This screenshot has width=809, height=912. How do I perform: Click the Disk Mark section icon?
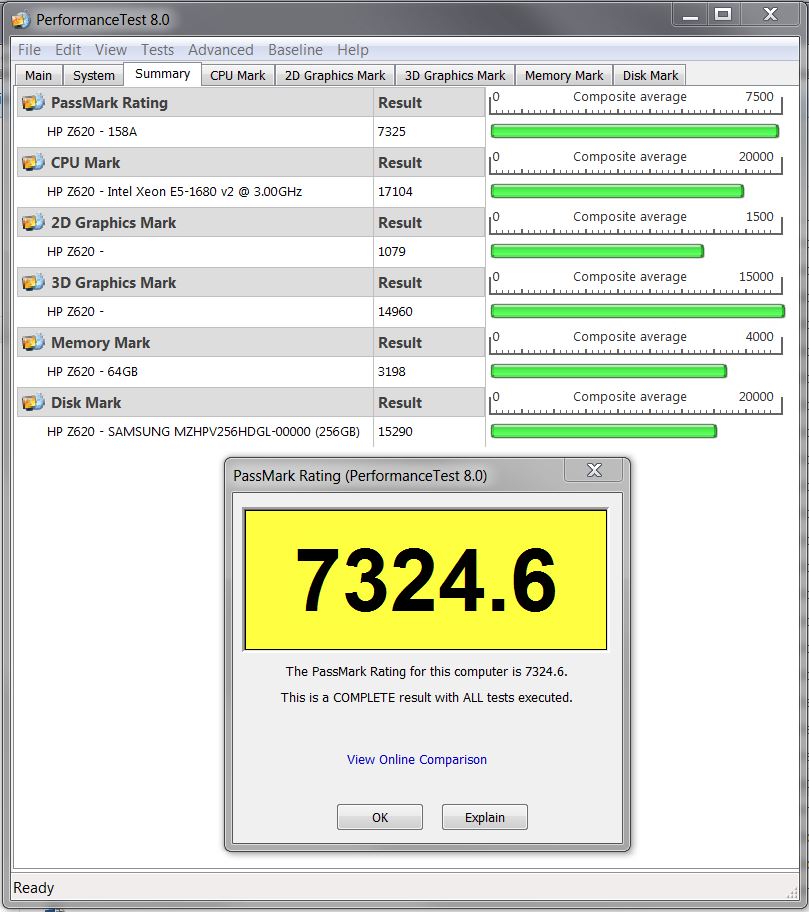click(x=33, y=403)
